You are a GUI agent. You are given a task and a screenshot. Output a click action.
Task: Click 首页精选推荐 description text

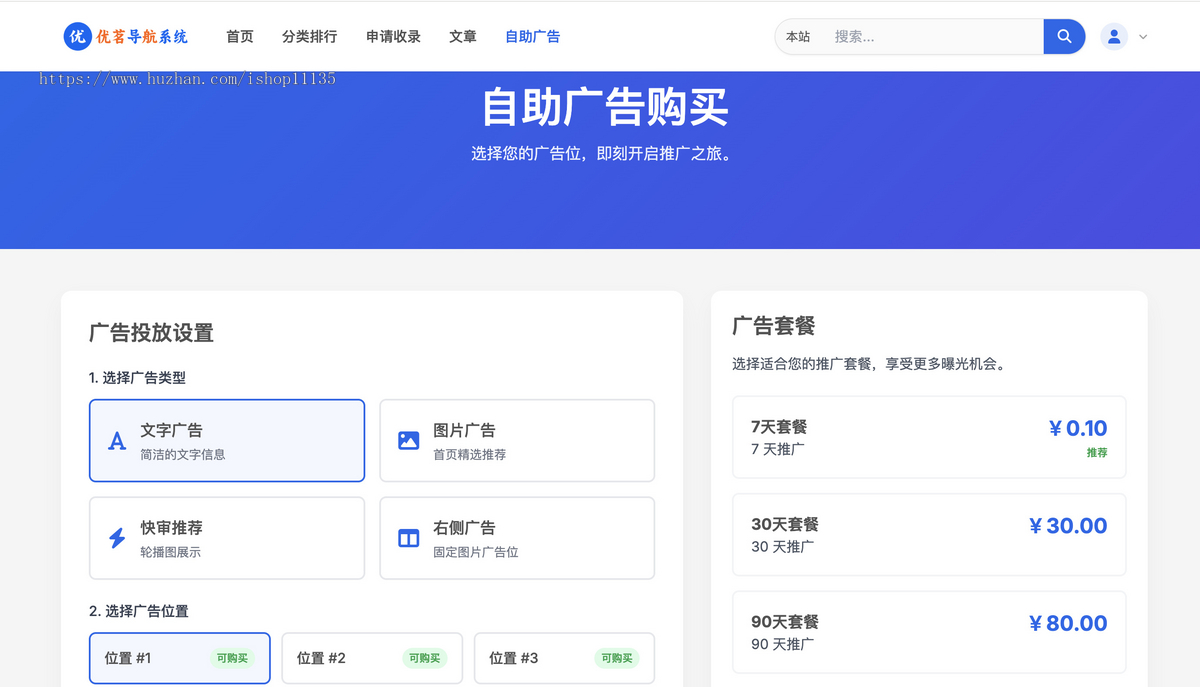[x=470, y=454]
